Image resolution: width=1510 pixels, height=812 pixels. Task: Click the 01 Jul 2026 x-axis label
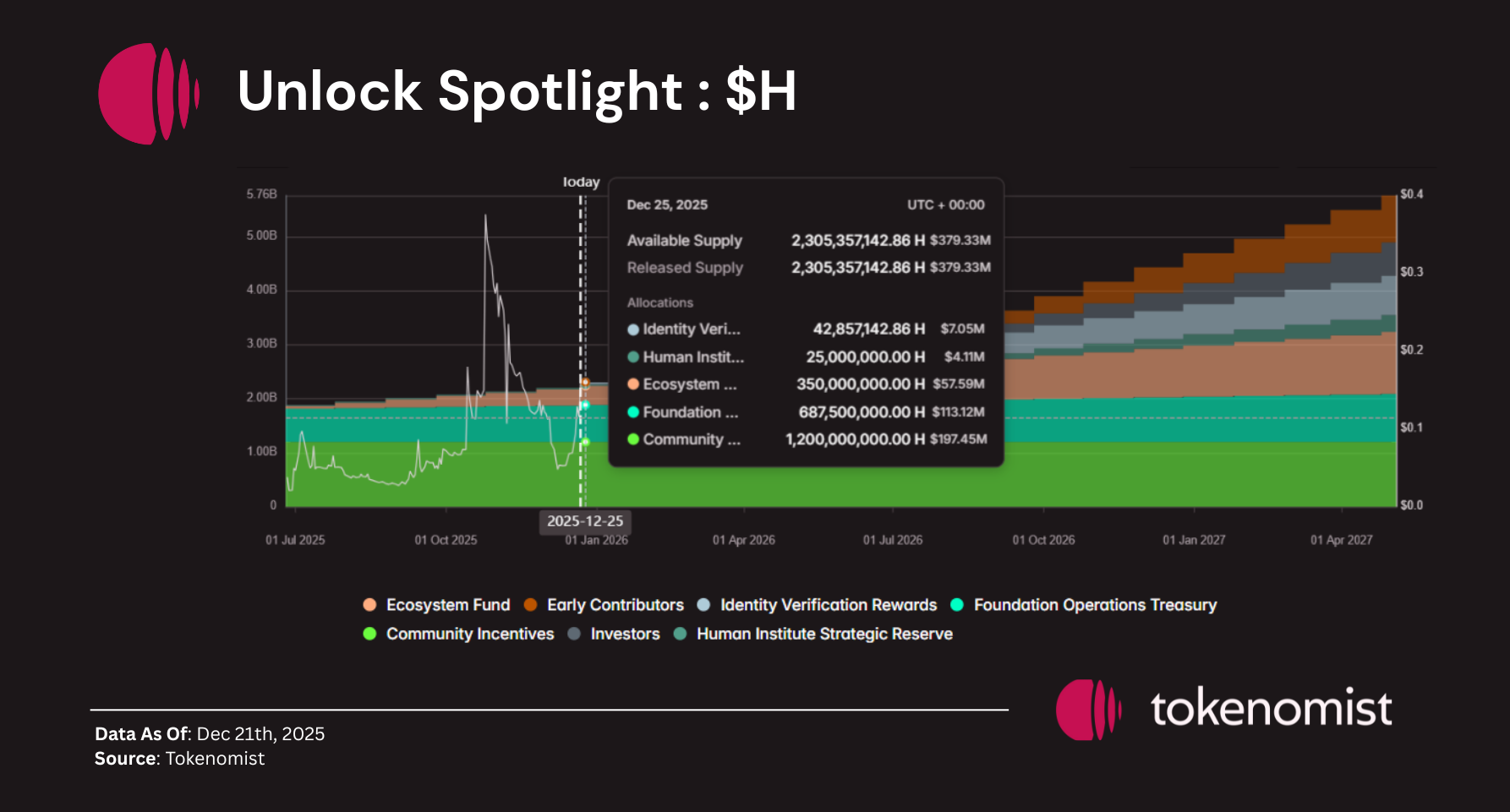[892, 540]
